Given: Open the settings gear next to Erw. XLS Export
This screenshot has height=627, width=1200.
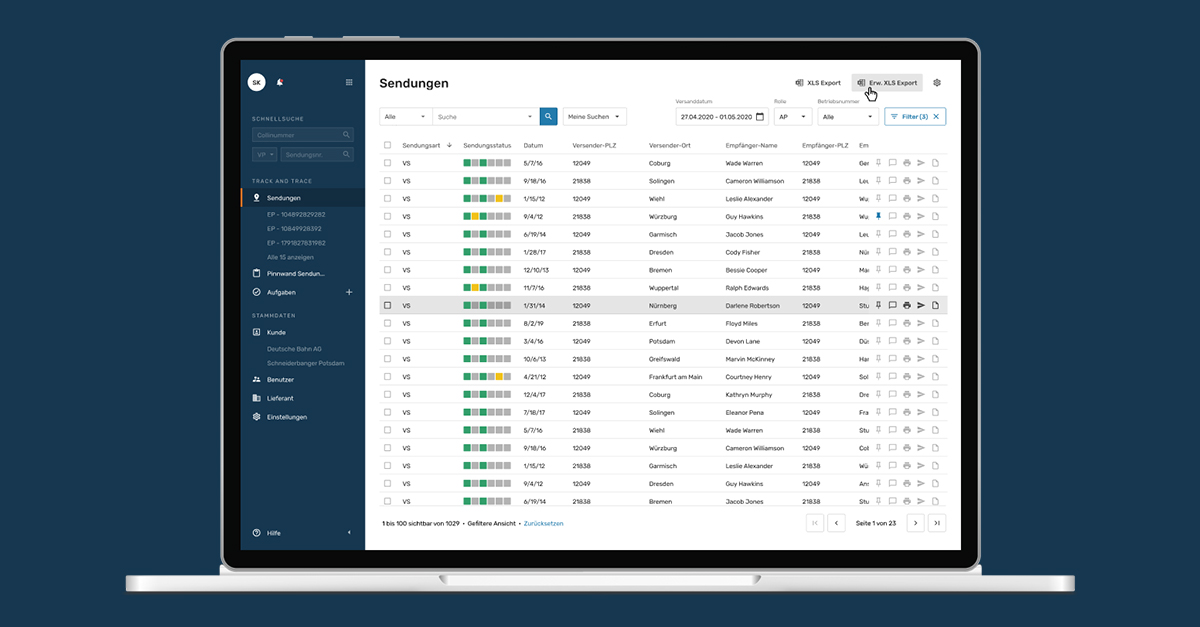Looking at the screenshot, I should 936,82.
